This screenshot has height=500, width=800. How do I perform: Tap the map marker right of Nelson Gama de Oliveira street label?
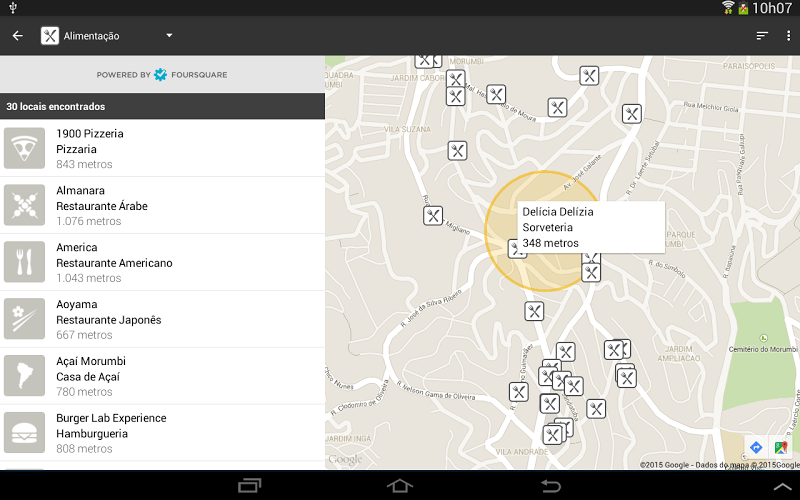click(518, 392)
